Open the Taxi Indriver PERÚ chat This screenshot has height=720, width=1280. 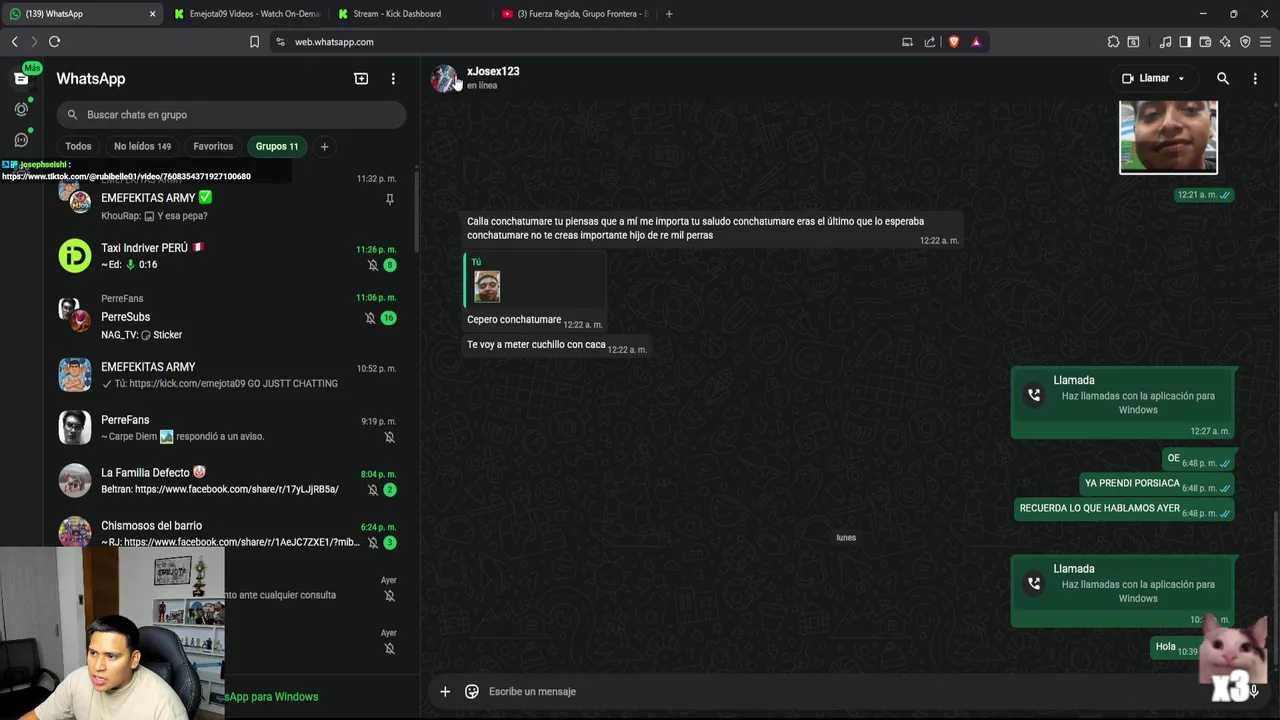231,256
